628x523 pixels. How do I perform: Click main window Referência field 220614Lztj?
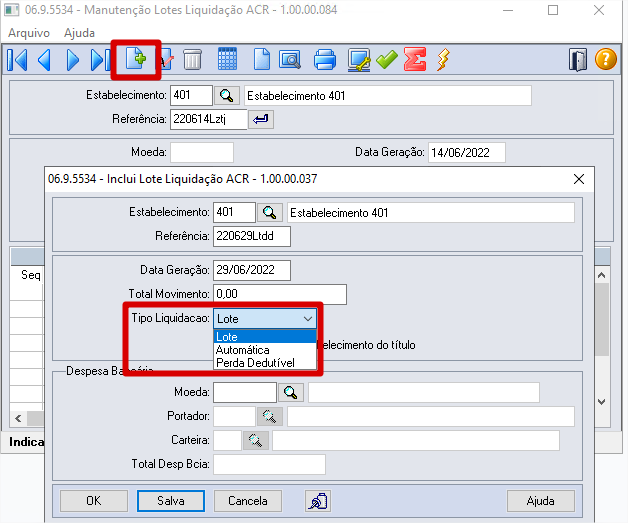(x=209, y=119)
